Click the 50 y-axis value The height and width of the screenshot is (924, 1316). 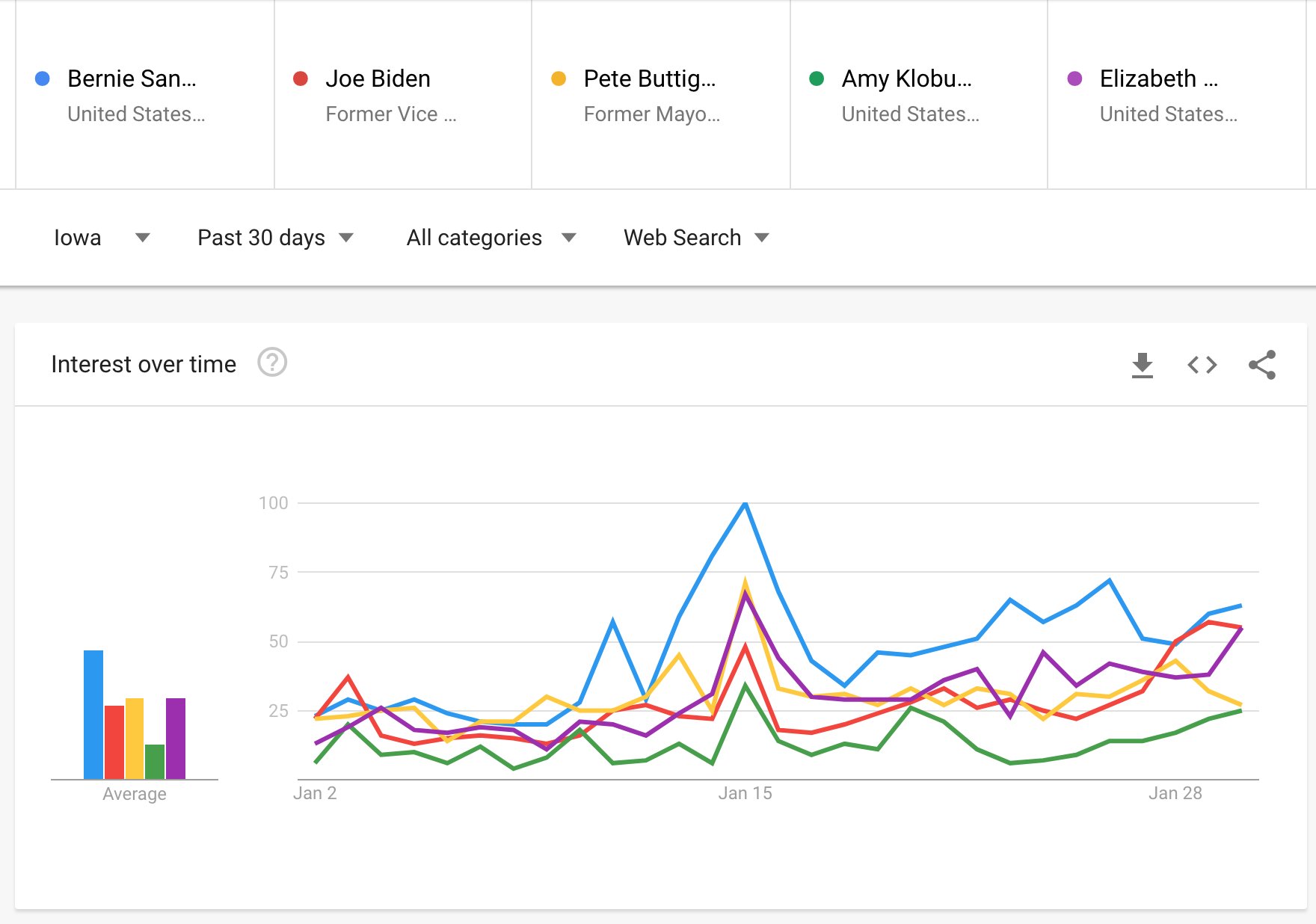[278, 641]
